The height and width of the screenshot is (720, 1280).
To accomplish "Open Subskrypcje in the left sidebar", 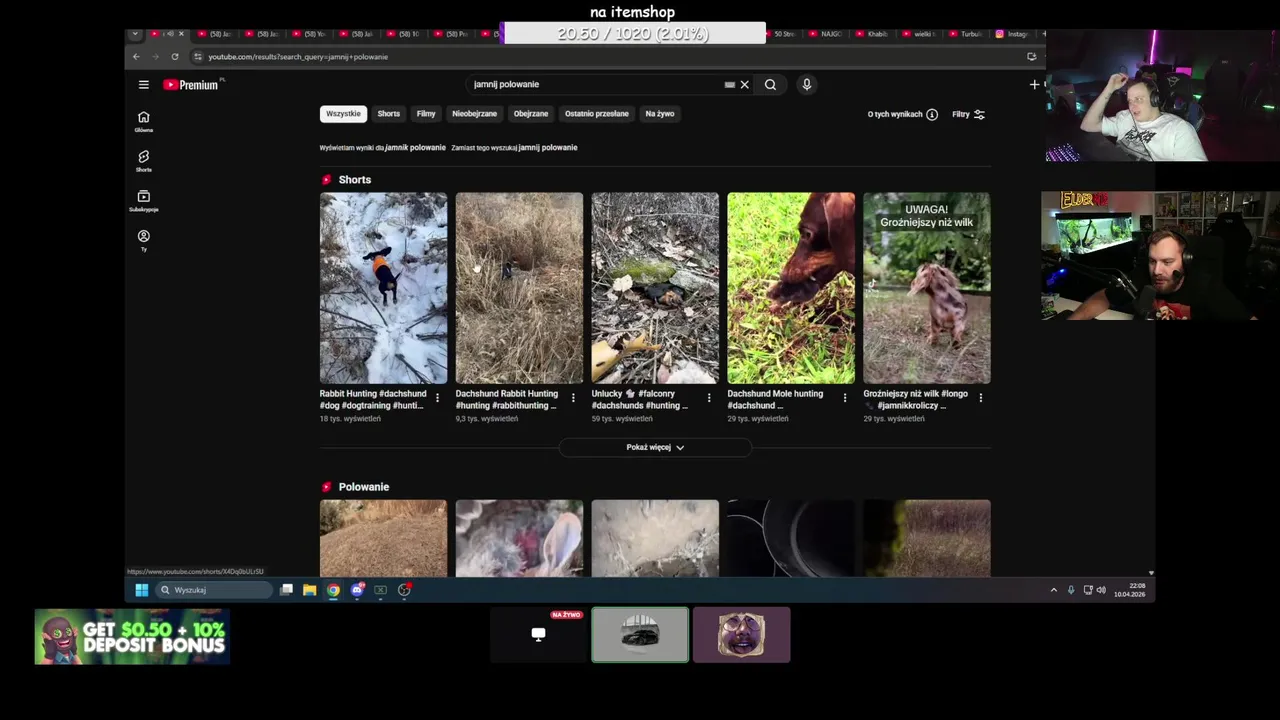I will 144,201.
